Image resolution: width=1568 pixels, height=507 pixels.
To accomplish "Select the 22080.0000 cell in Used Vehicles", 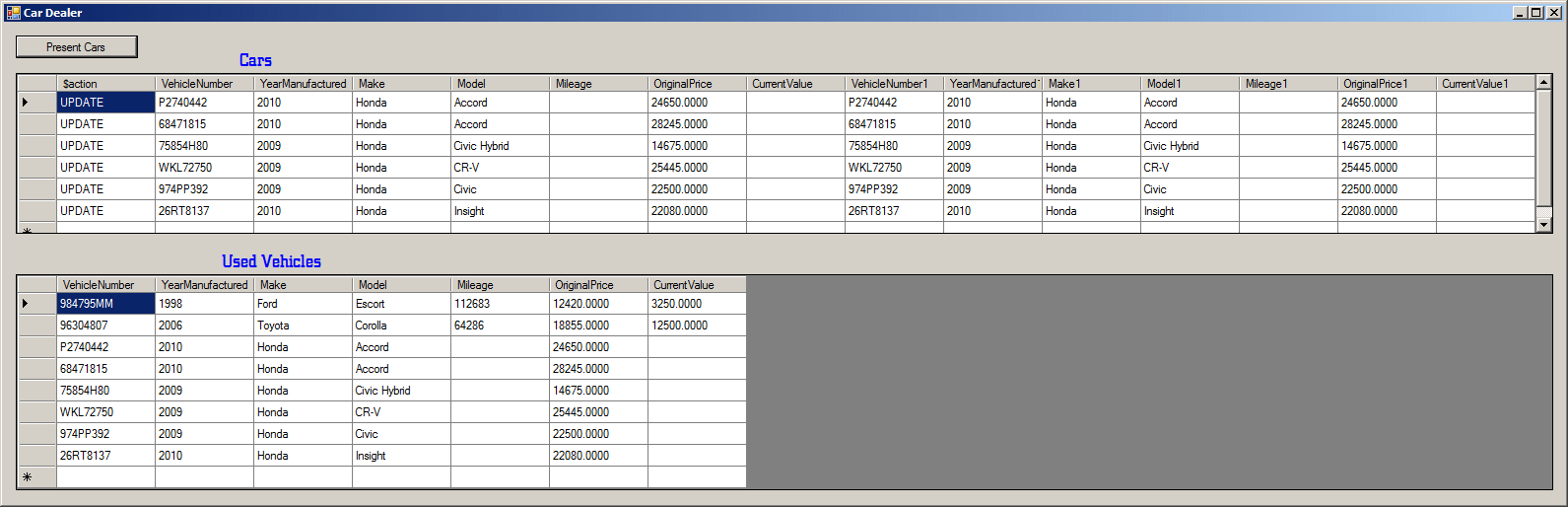I will [x=598, y=456].
